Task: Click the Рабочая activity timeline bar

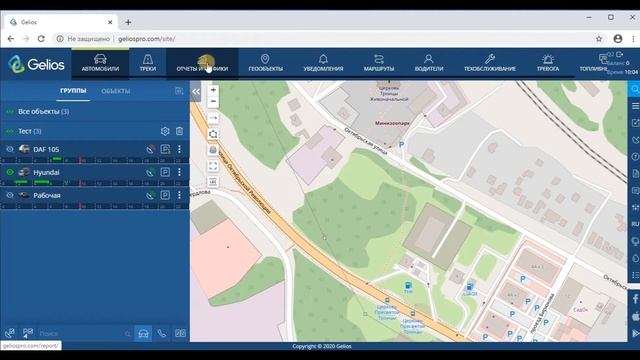Action: pyautogui.click(x=94, y=206)
